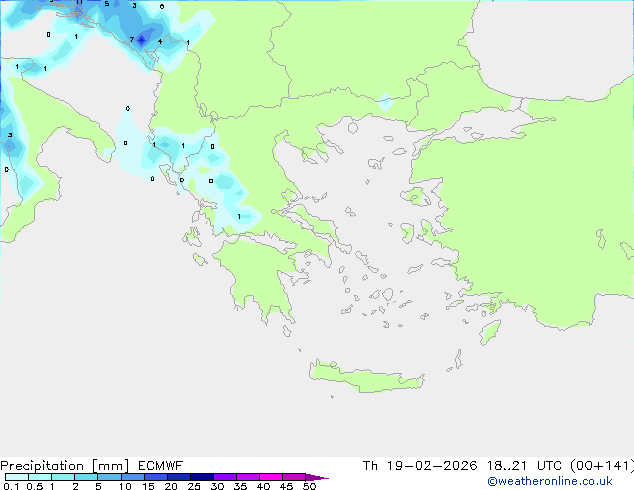Select legend swatch between 20 and 25
634x490 pixels.
coord(179,477)
